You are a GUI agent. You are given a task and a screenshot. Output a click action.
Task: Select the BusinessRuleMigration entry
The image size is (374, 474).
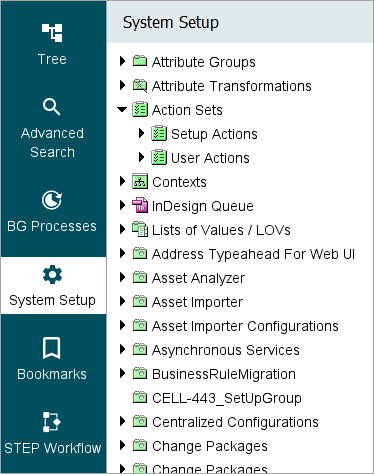click(x=224, y=374)
